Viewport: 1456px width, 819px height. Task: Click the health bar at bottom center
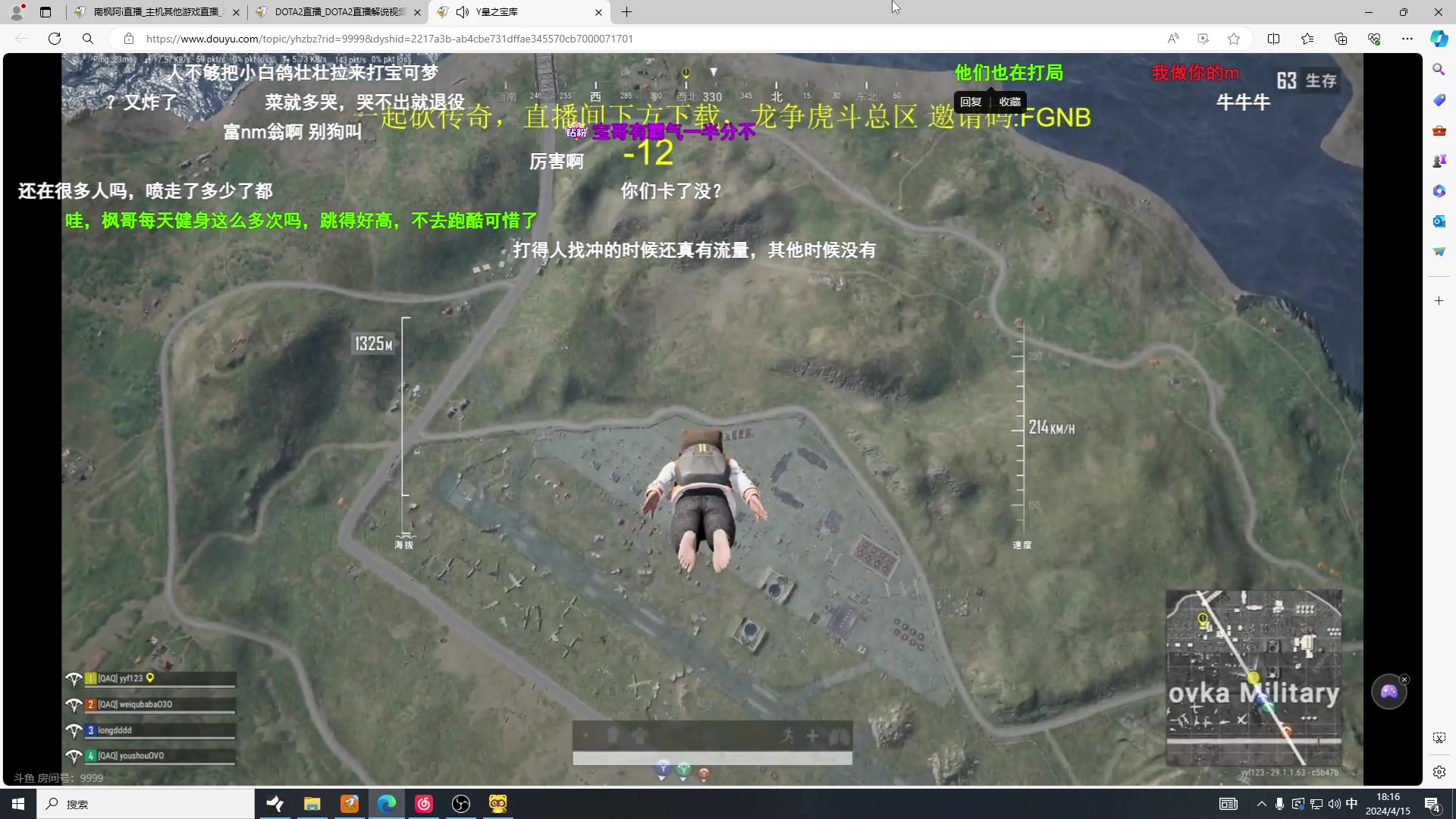[x=712, y=758]
